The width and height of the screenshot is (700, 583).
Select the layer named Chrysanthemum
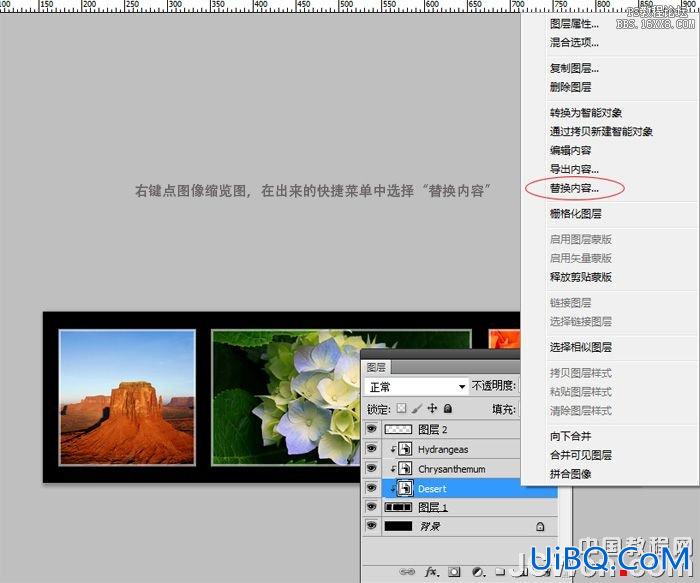452,469
